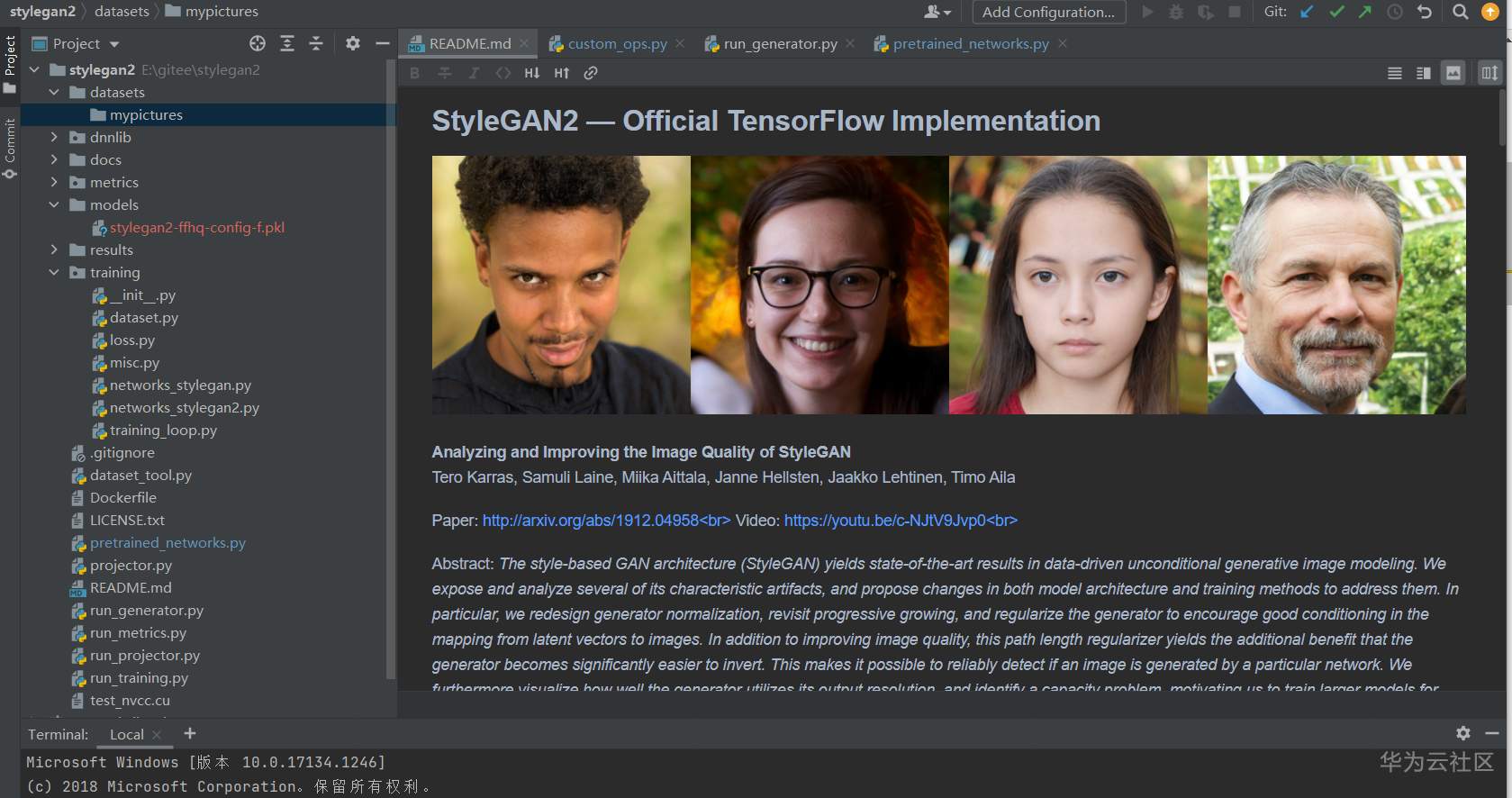Viewport: 1512px width, 798px height.
Task: Collapse the datasets folder
Action: coord(54,92)
